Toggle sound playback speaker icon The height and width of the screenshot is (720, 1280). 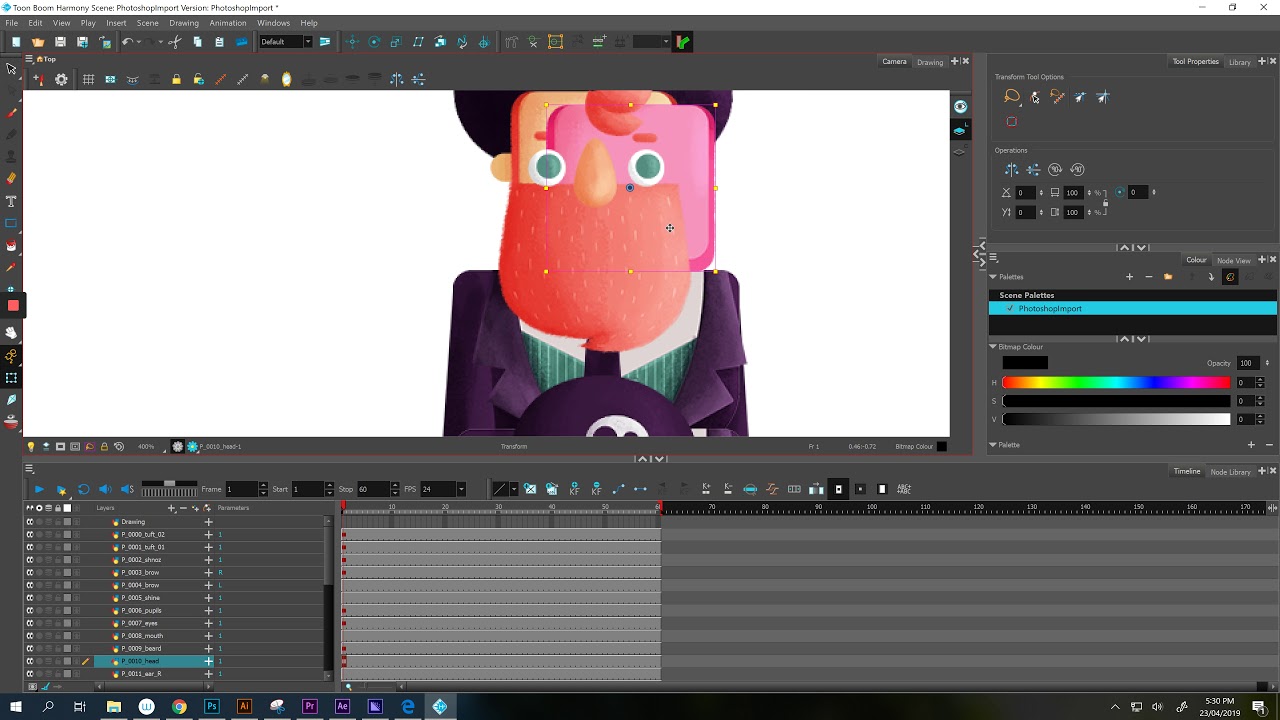point(105,489)
